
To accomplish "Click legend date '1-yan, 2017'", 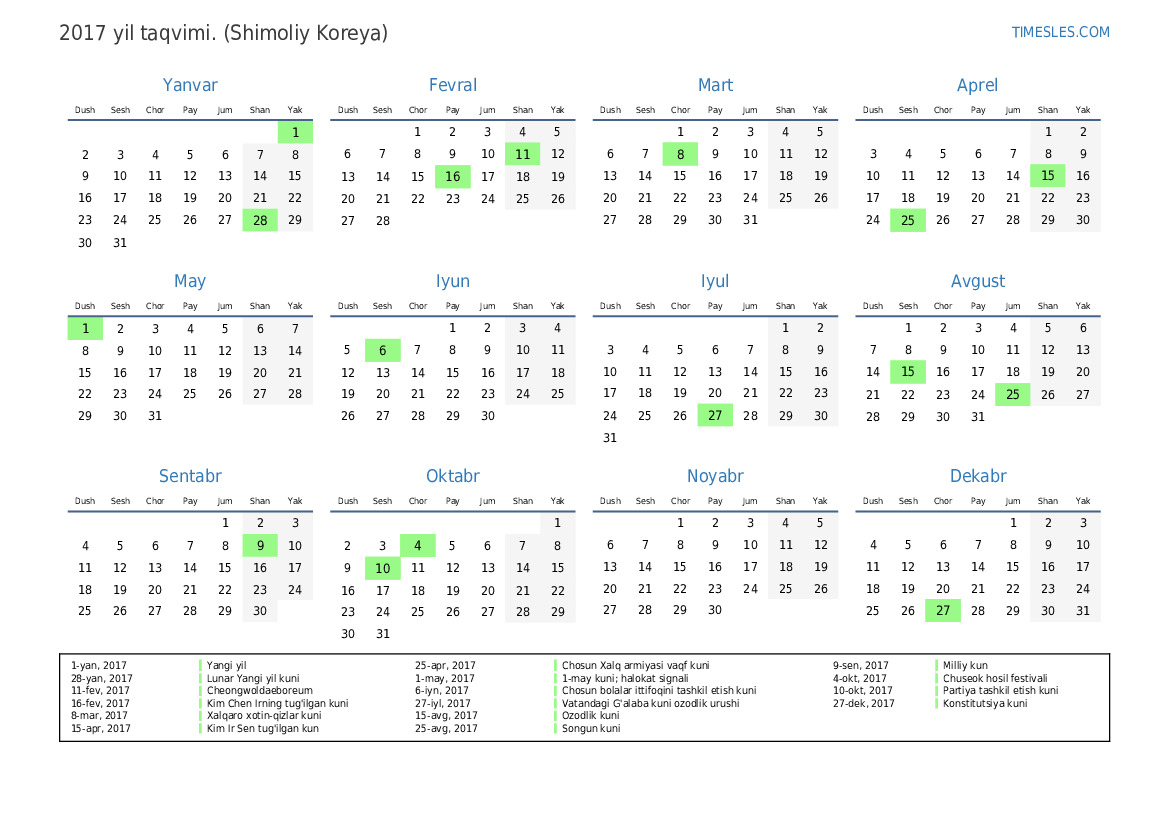I will click(98, 665).
